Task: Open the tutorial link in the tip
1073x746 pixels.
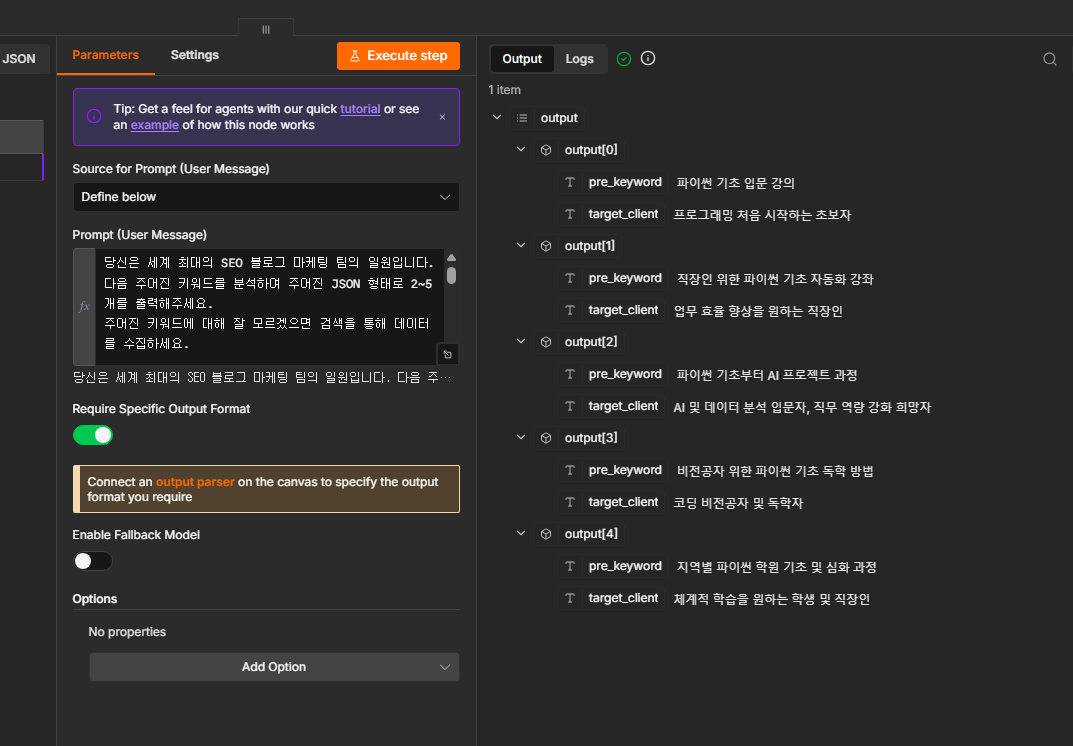Action: (360, 109)
